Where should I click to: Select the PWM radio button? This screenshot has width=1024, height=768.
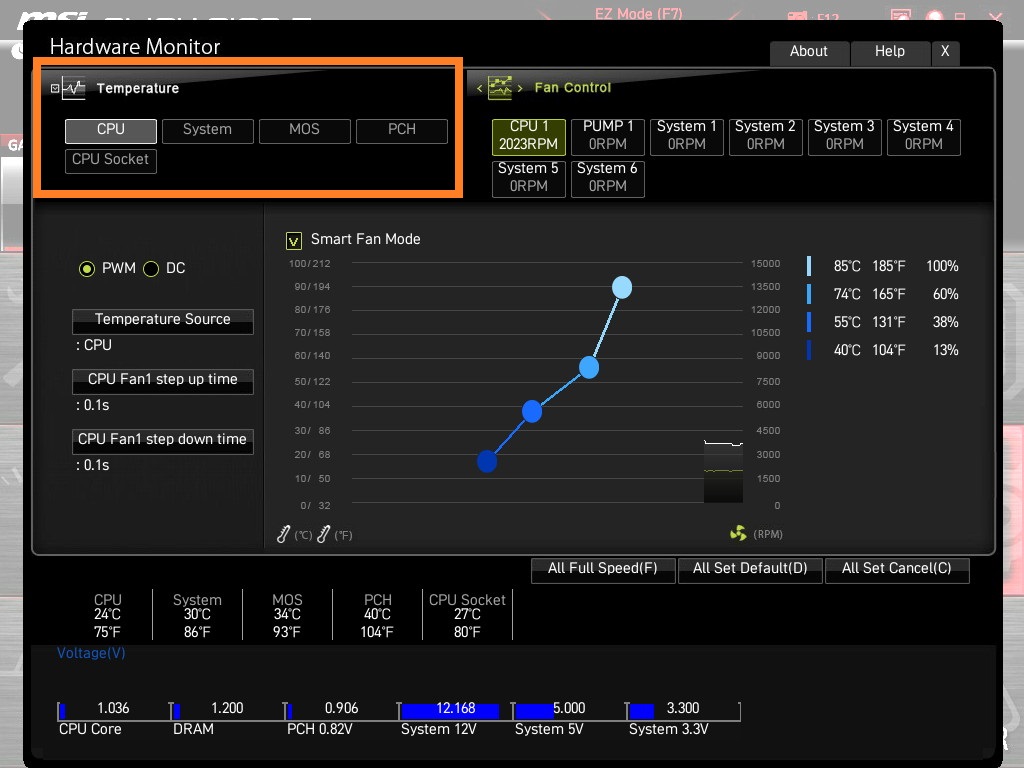click(87, 269)
